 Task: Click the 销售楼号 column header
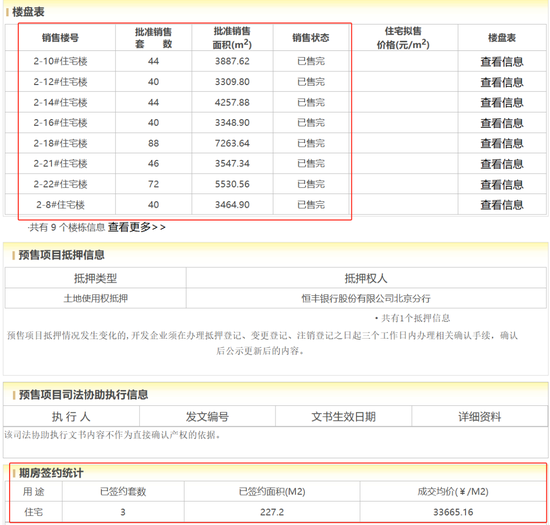pyautogui.click(x=60, y=38)
